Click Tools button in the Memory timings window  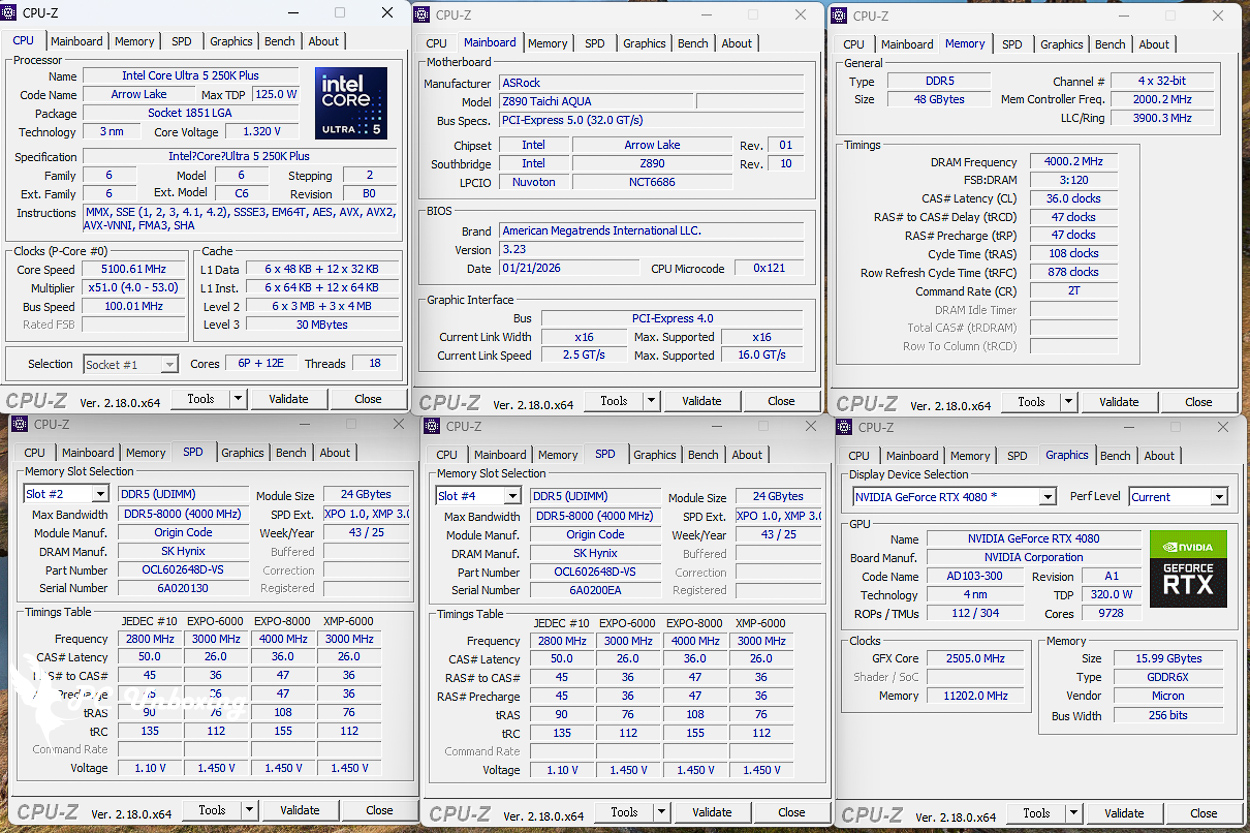pyautogui.click(x=1031, y=402)
